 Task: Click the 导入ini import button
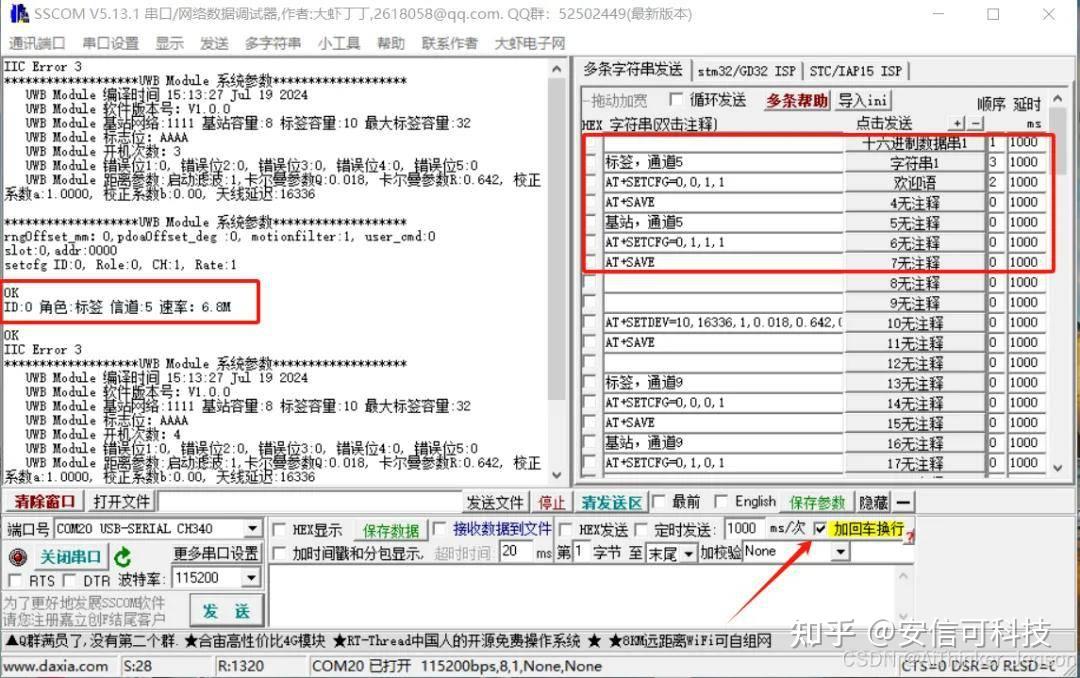click(861, 100)
